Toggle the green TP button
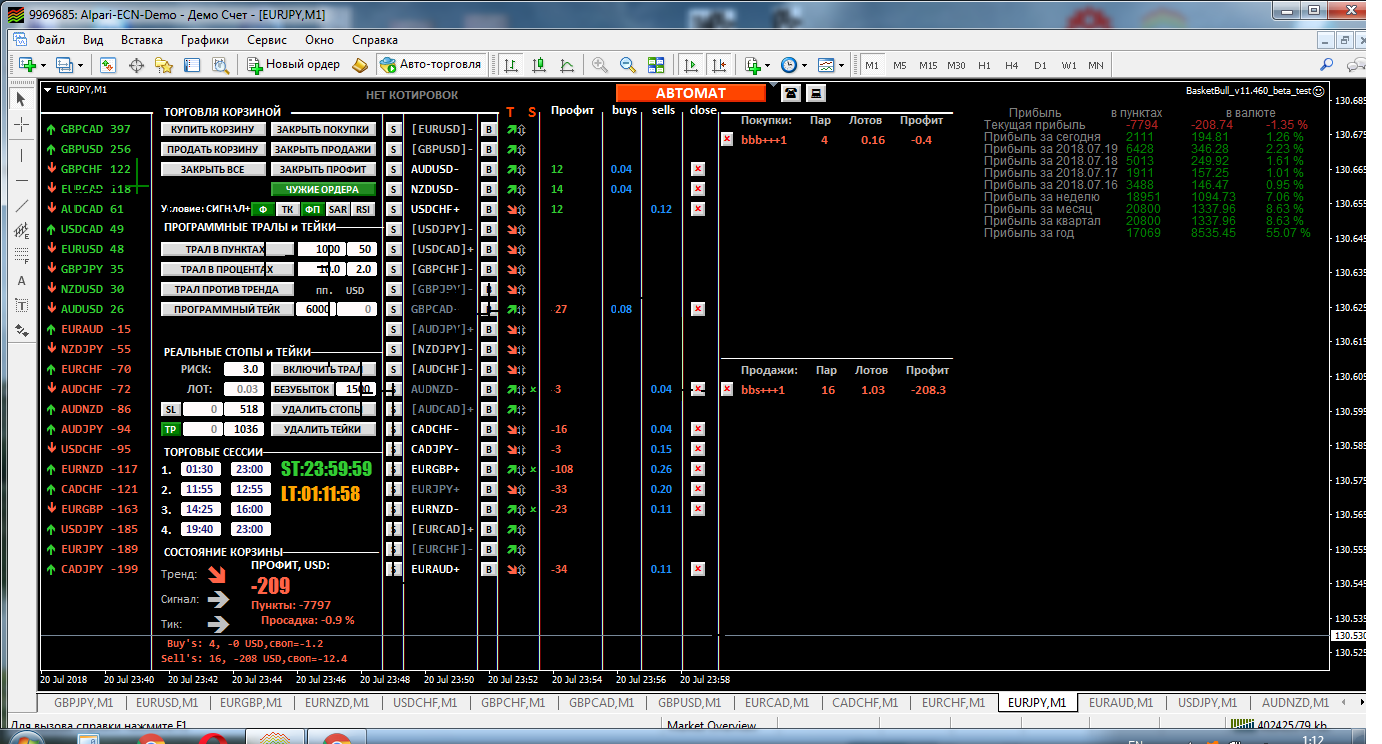The height and width of the screenshot is (744, 1382). 170,429
